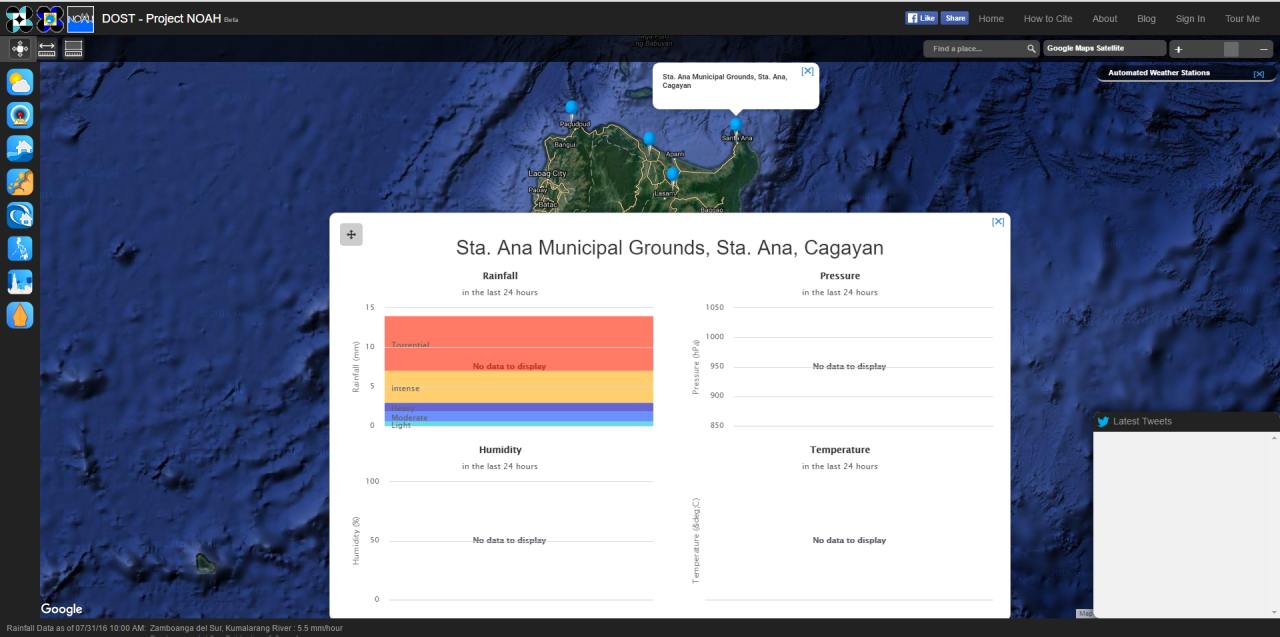Screen dimensions: 1280x637
Task: Open the How to Cite menu item
Action: 1047,19
